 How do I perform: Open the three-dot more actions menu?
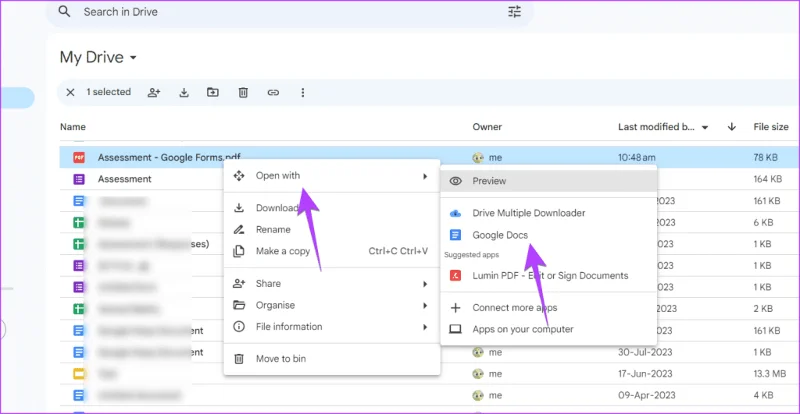pyautogui.click(x=303, y=92)
